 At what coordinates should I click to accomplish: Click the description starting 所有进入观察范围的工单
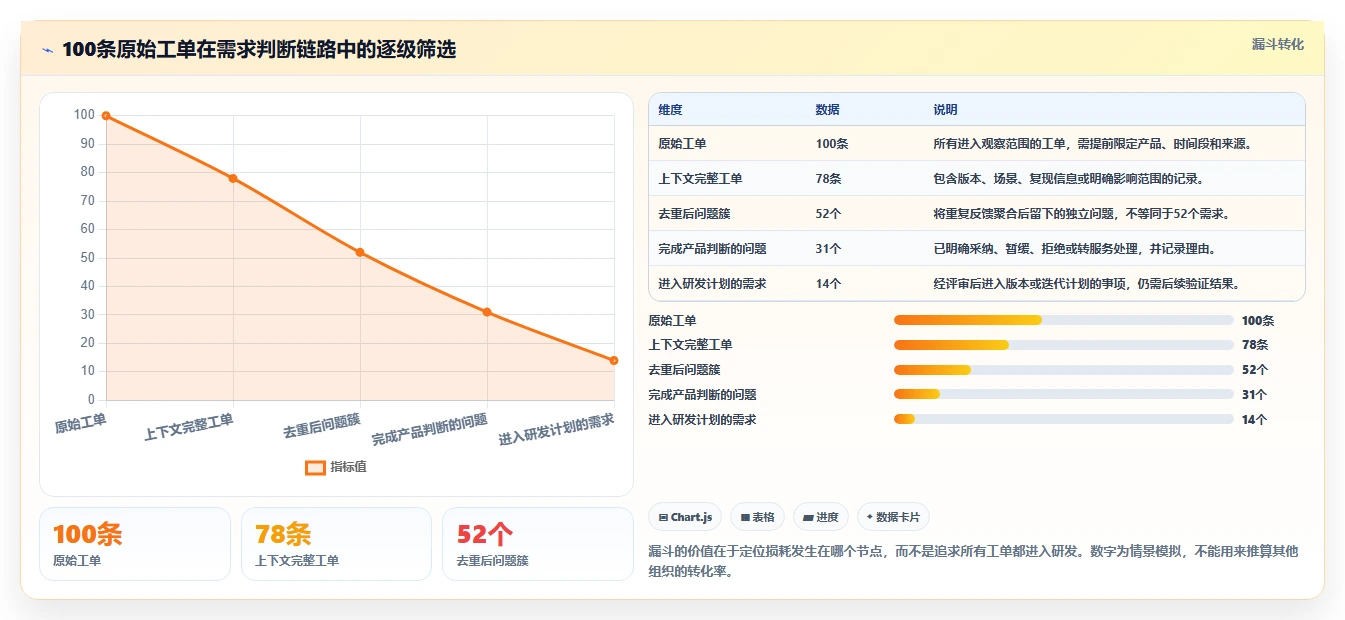pyautogui.click(x=1092, y=144)
